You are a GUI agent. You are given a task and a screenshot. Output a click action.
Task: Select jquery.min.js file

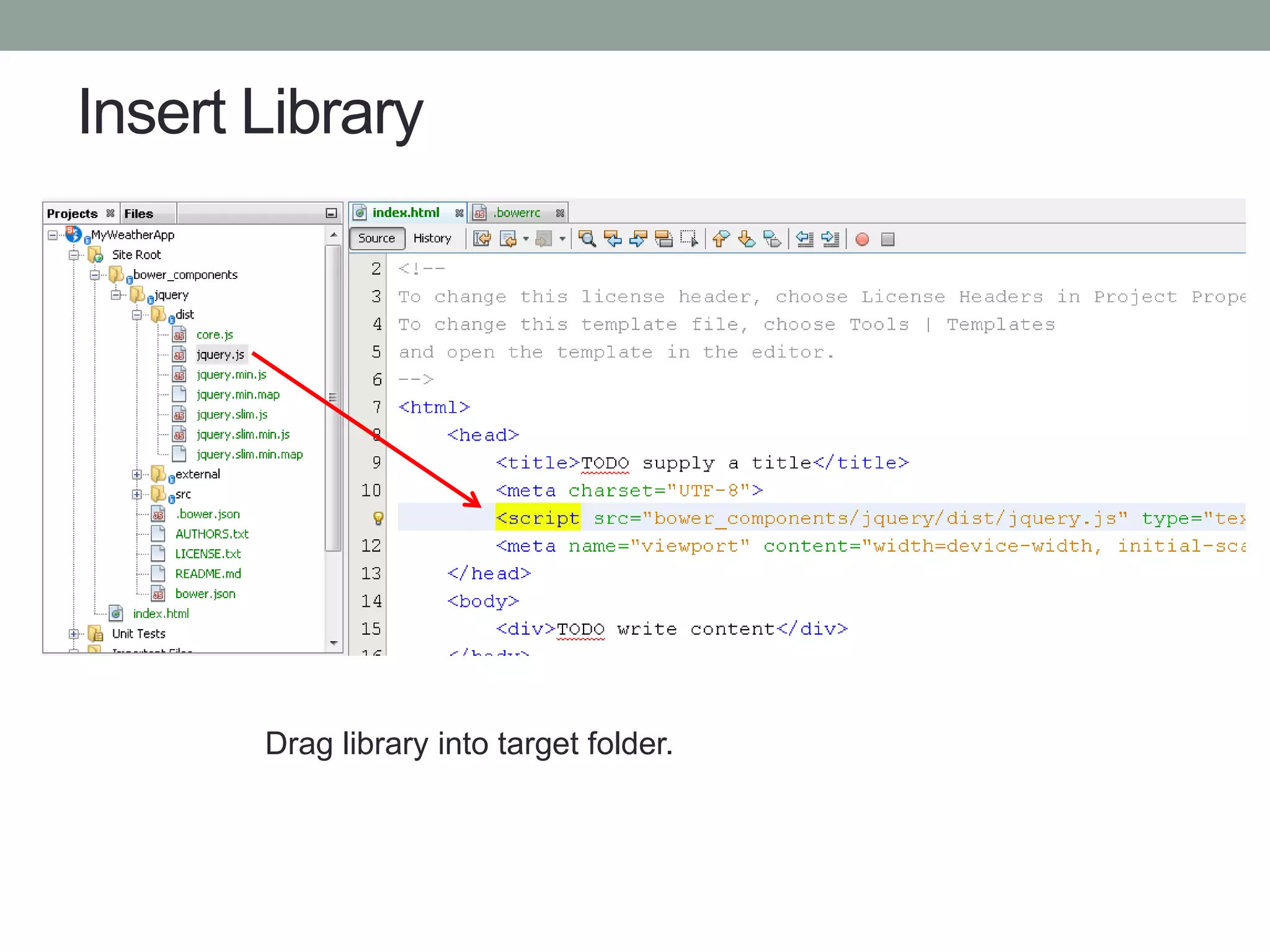click(x=231, y=374)
